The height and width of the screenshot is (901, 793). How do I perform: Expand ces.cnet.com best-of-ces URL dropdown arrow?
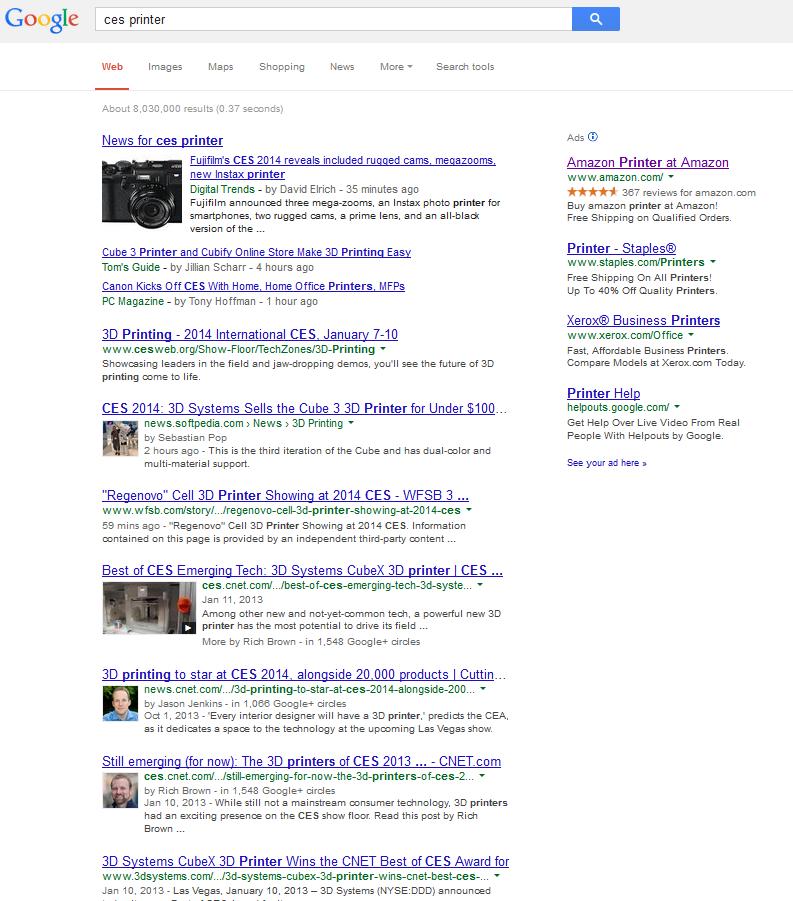tap(480, 585)
